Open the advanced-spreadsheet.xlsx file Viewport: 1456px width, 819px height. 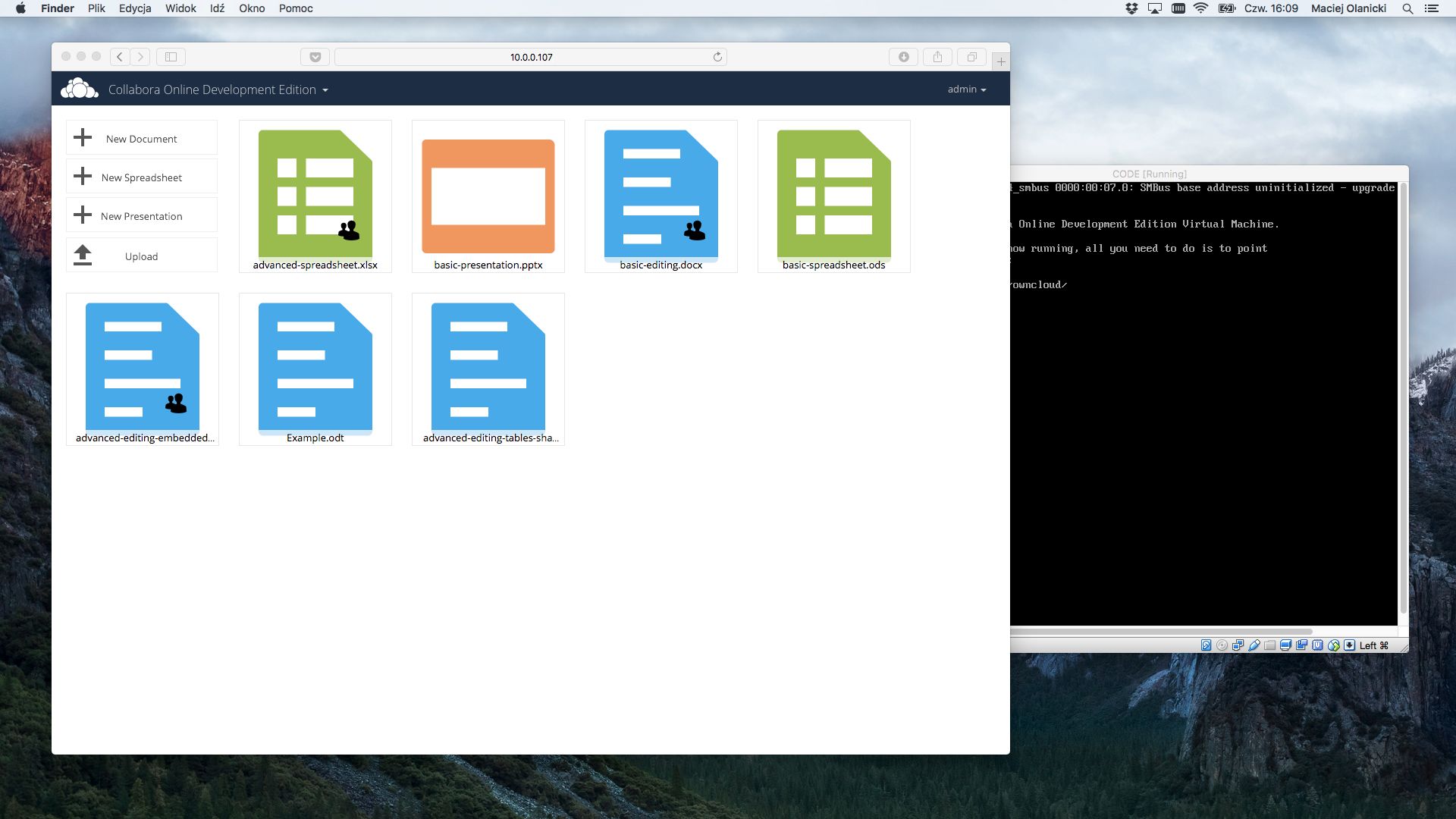tap(315, 196)
